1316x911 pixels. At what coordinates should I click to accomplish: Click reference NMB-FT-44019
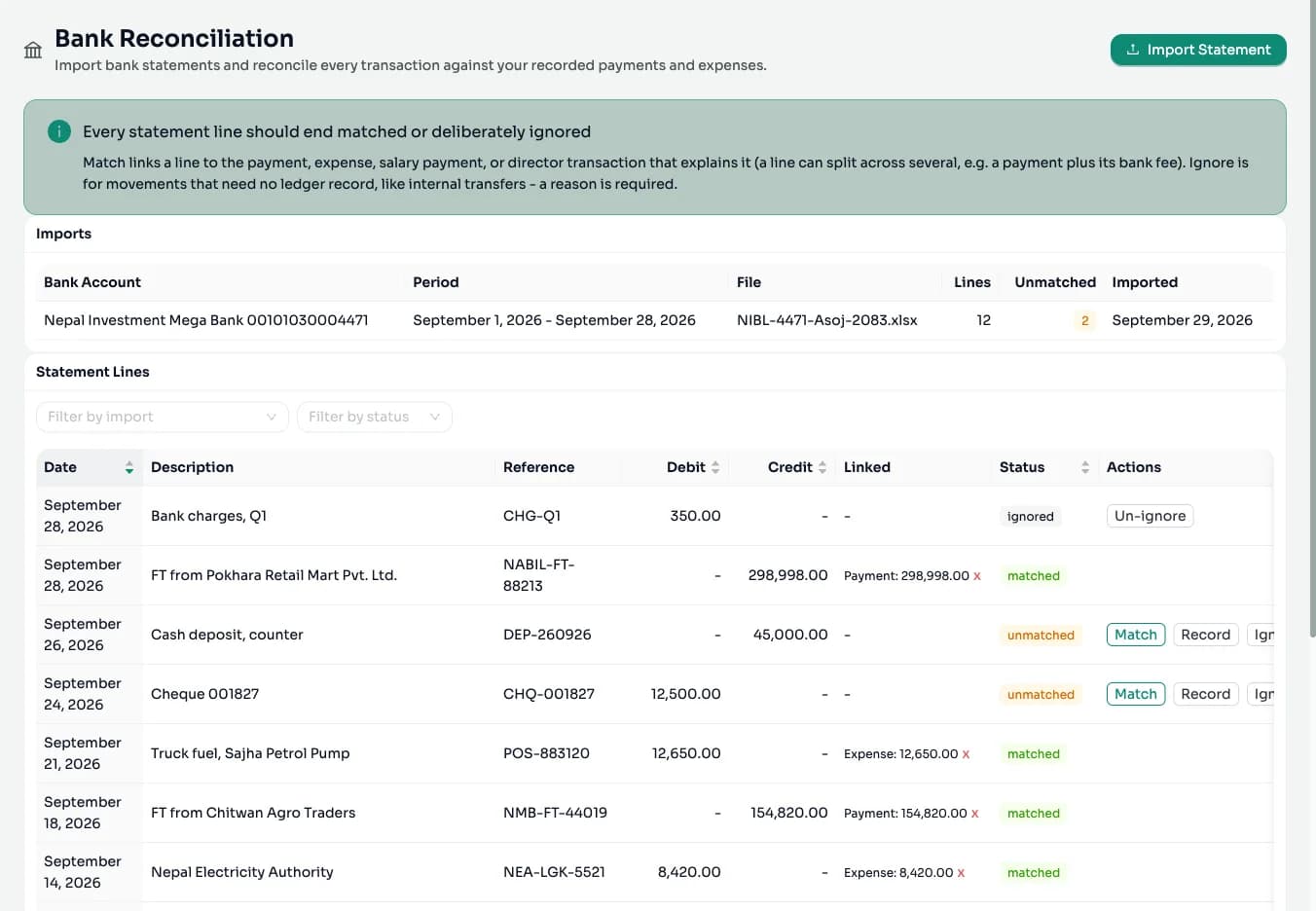(555, 813)
